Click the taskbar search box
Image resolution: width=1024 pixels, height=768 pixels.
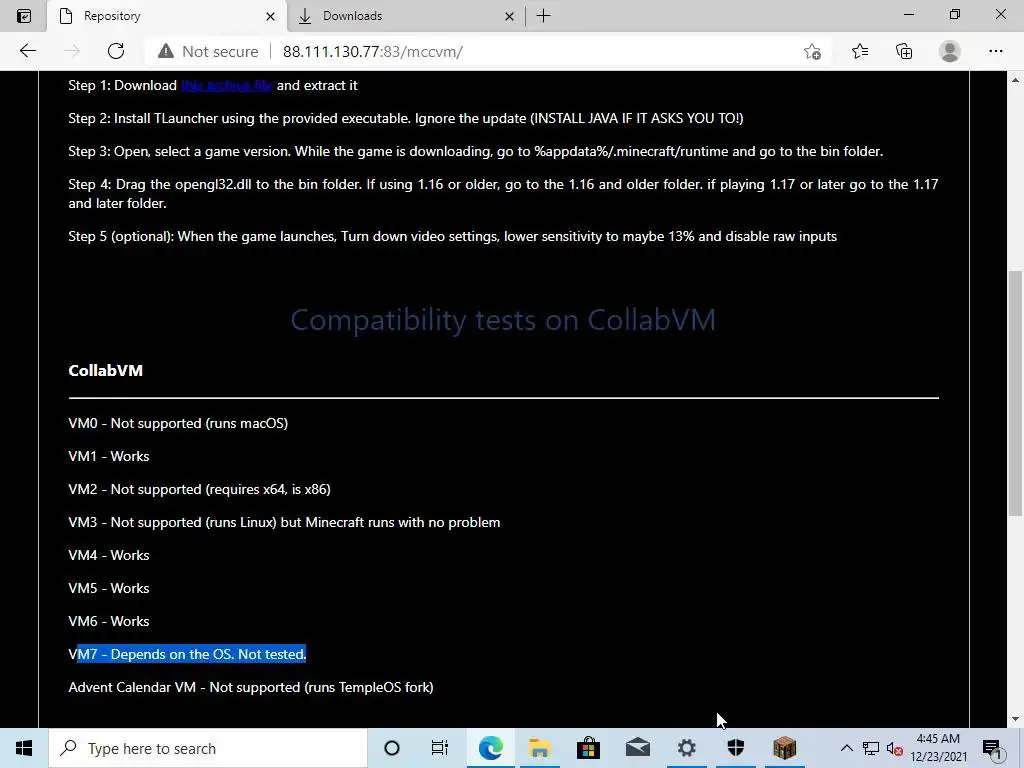208,748
